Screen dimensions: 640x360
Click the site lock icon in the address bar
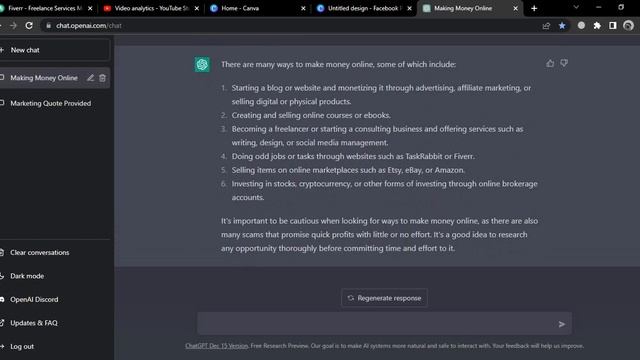point(49,25)
